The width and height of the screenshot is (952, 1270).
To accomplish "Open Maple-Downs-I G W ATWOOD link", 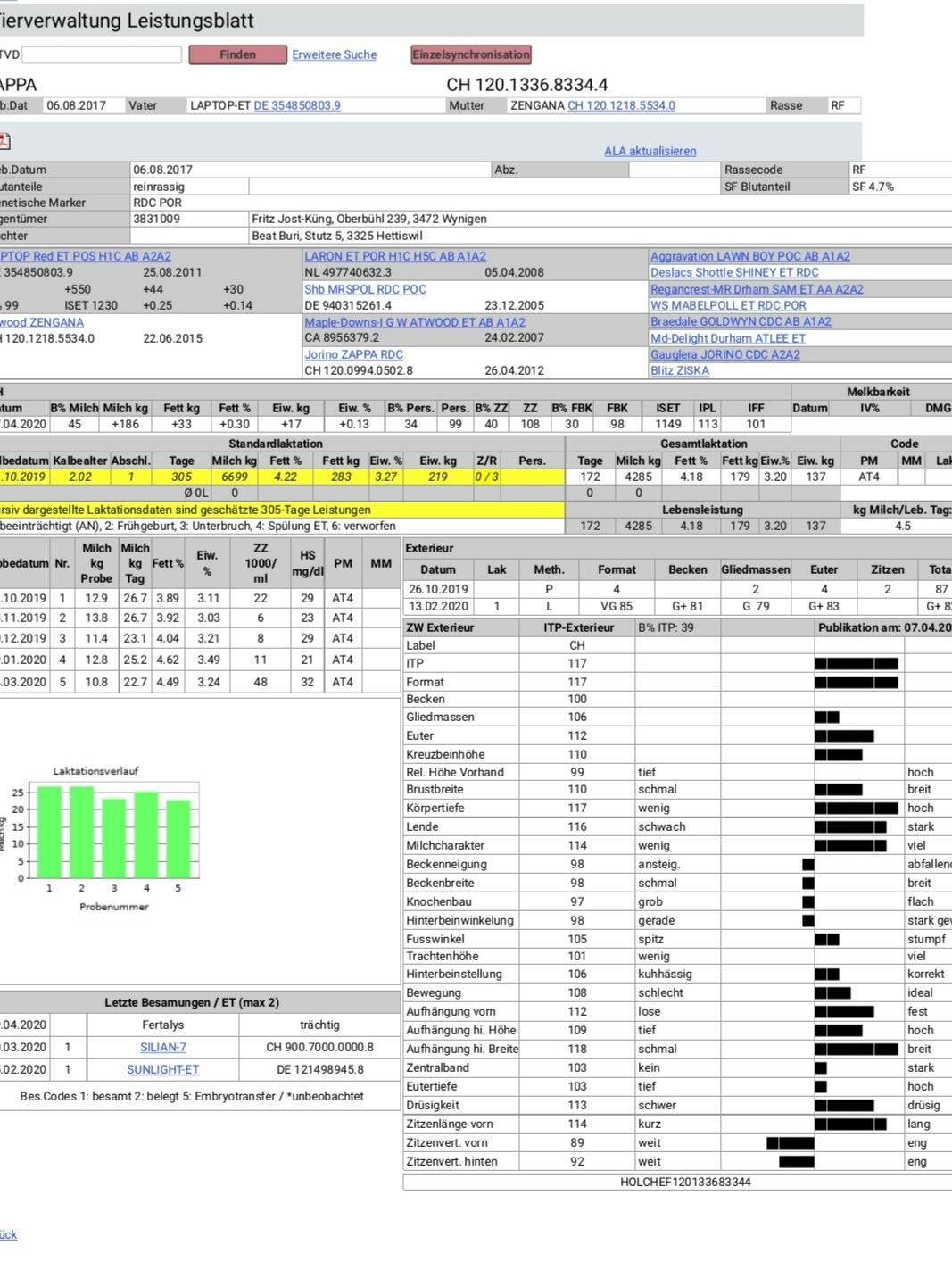I will click(414, 323).
